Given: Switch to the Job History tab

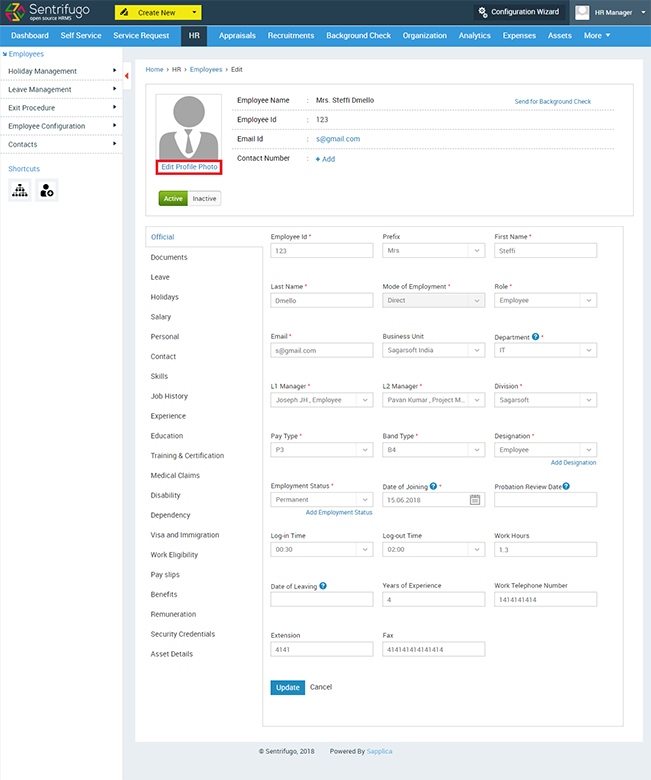Looking at the screenshot, I should coord(169,396).
